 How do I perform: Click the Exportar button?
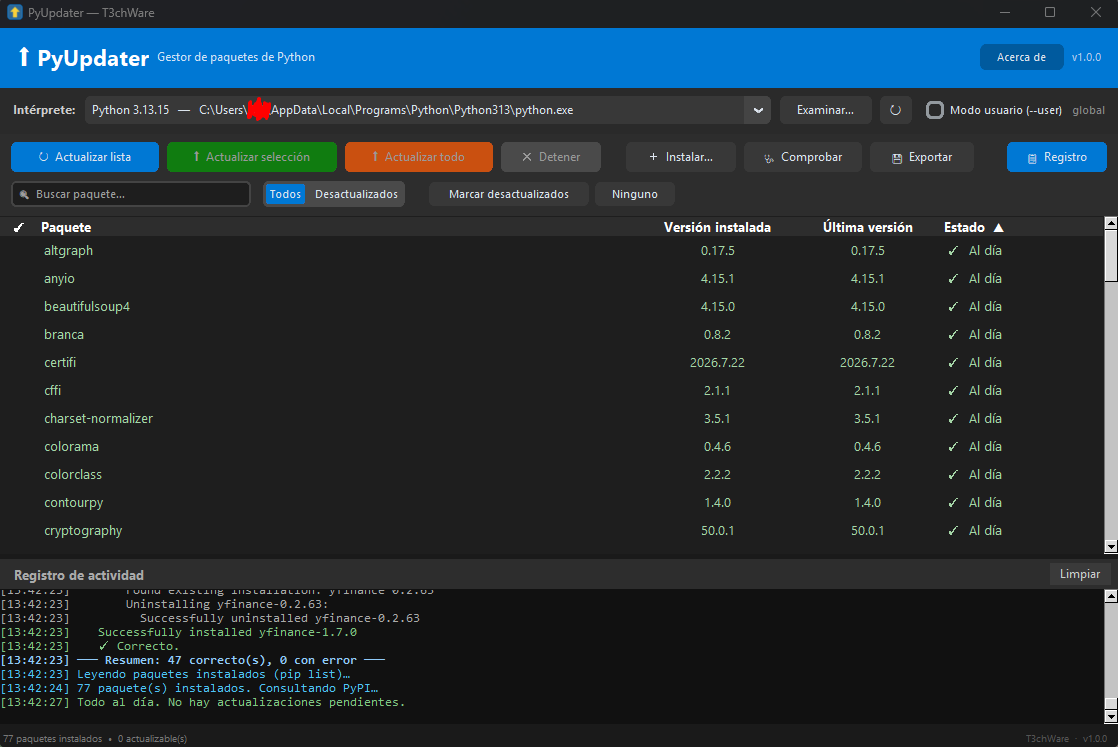921,157
